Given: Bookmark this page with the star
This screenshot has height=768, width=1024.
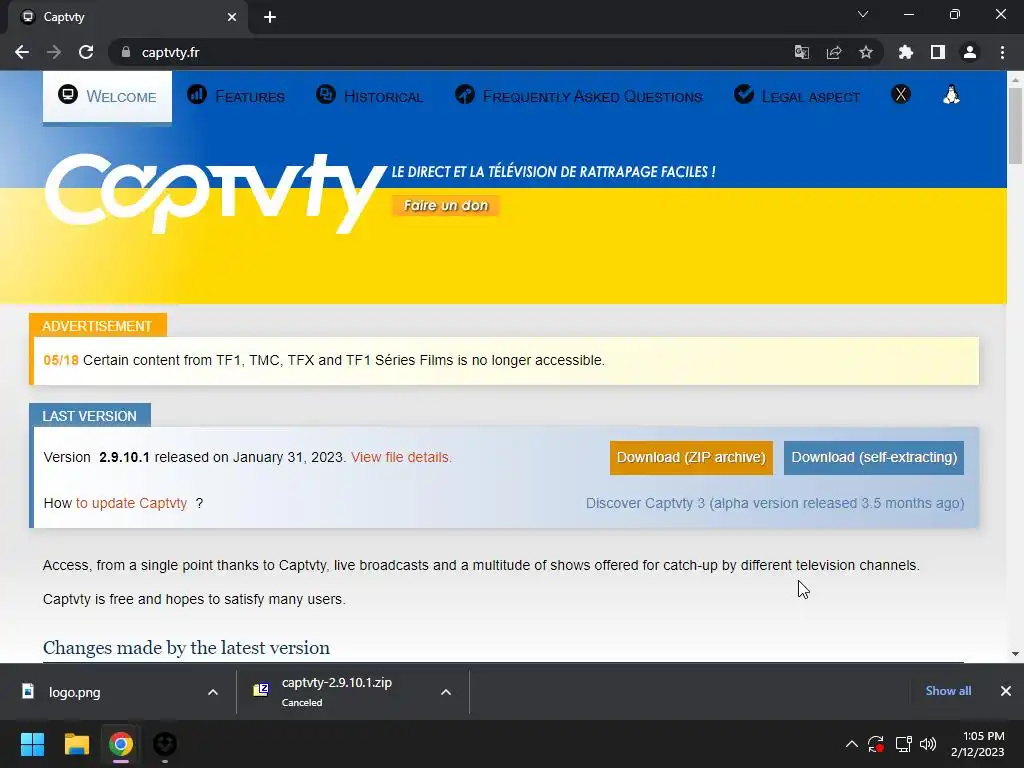Looking at the screenshot, I should point(866,52).
